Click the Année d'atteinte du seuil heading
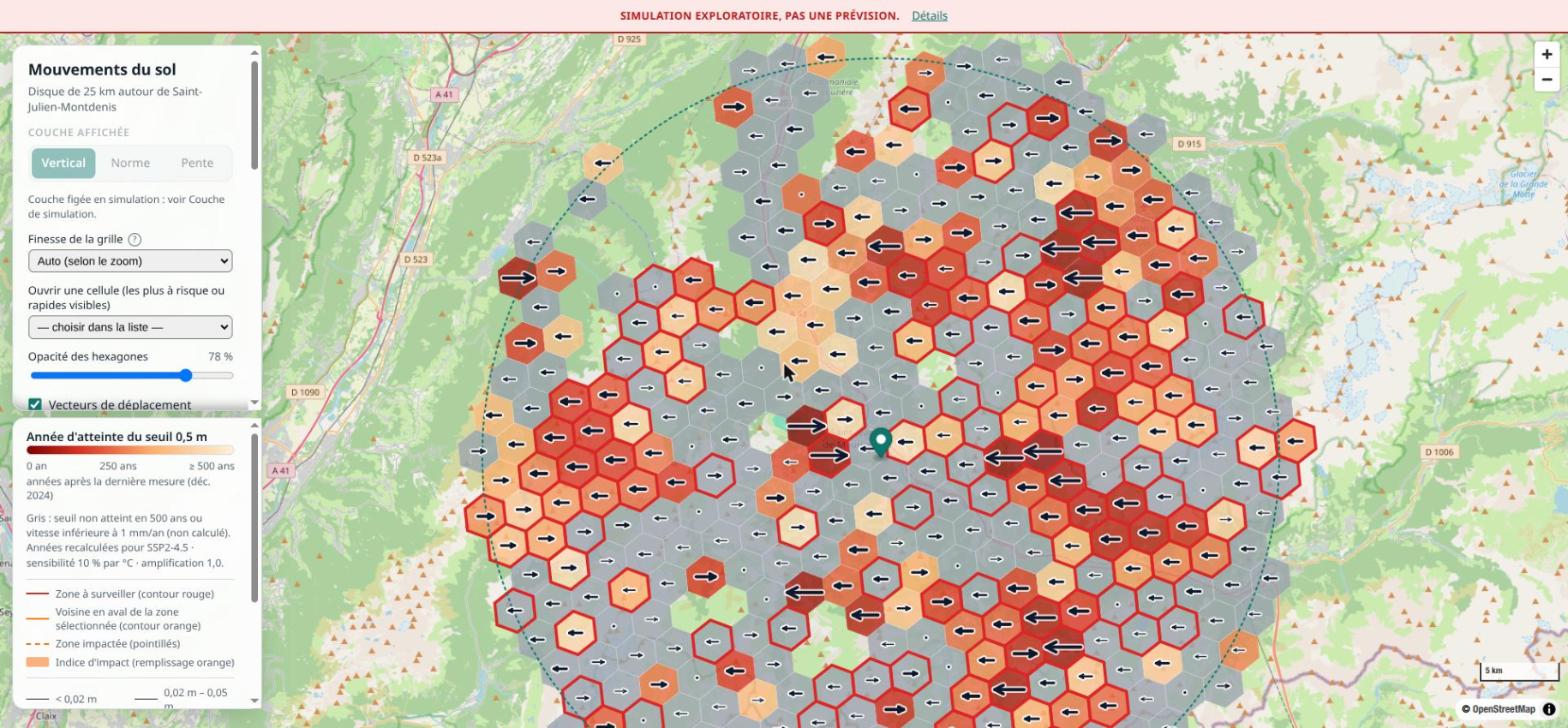The width and height of the screenshot is (1568, 728). [x=117, y=437]
